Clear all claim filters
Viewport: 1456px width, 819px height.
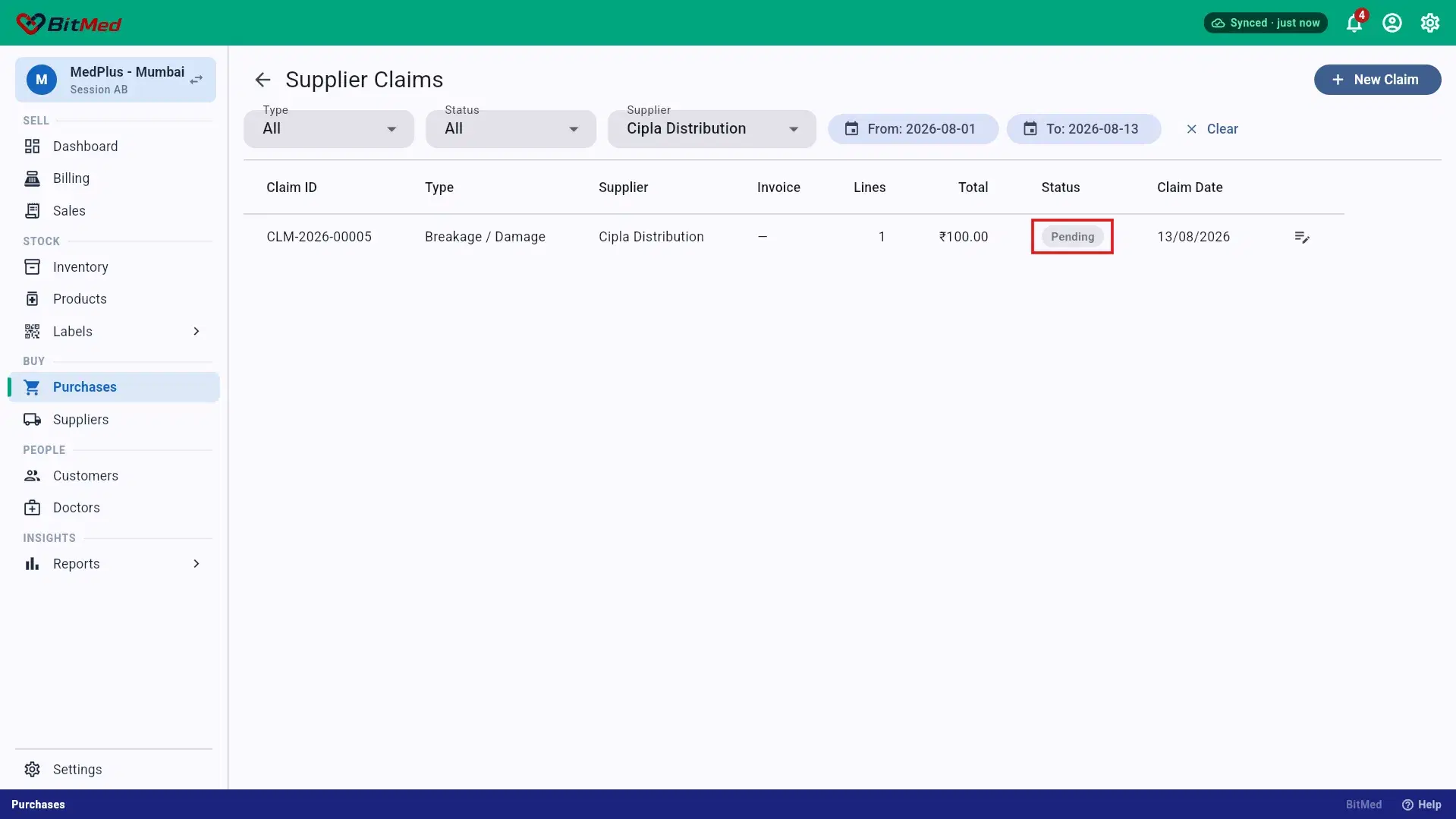(x=1212, y=129)
